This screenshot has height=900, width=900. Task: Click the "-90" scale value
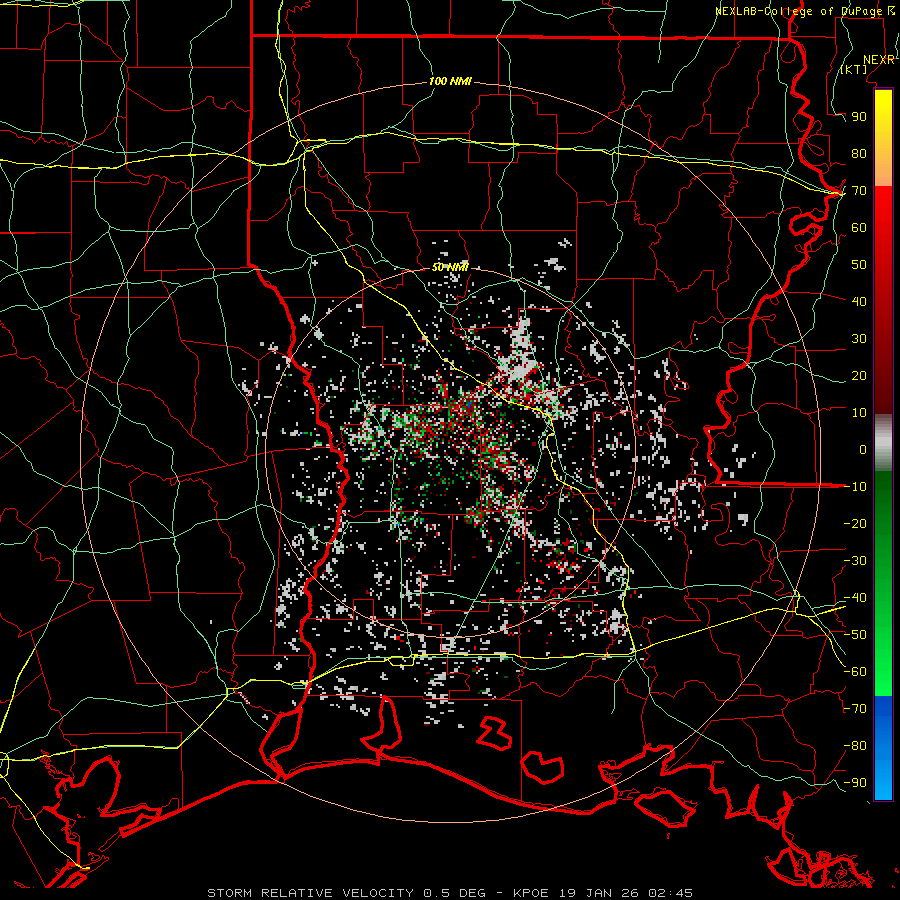pyautogui.click(x=855, y=783)
